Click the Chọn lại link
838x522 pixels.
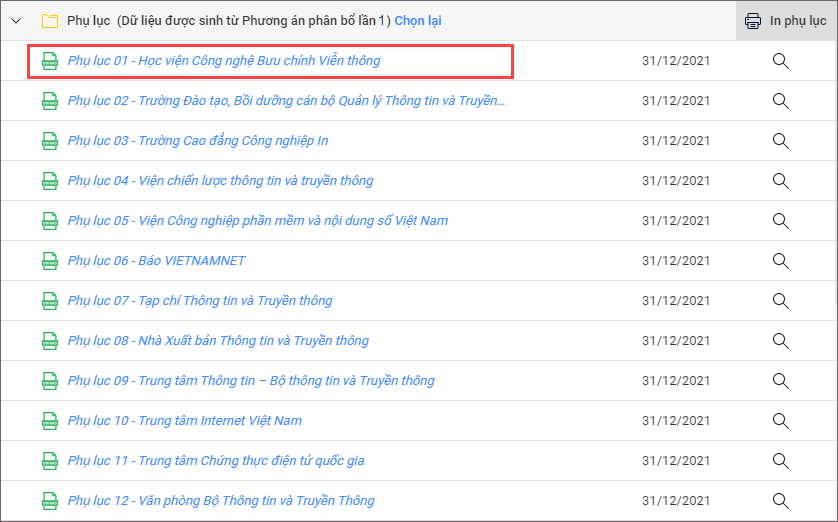(x=417, y=20)
